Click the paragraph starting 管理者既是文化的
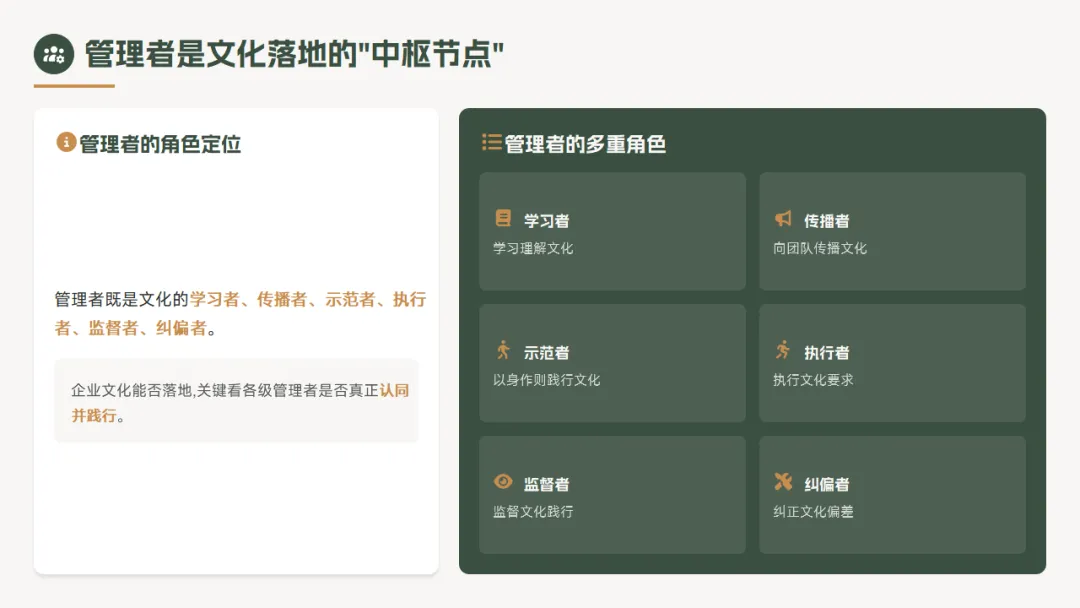This screenshot has width=1080, height=608. click(240, 313)
